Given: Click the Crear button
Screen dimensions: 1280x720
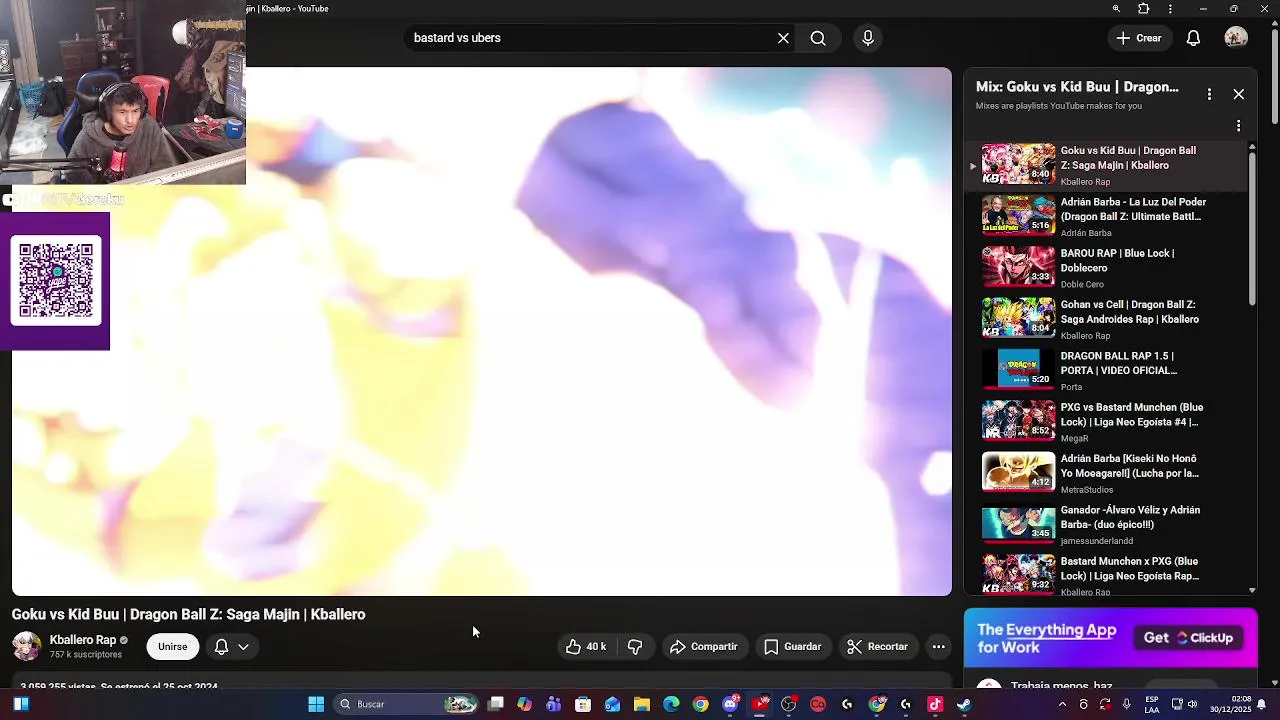Looking at the screenshot, I should (x=1138, y=38).
